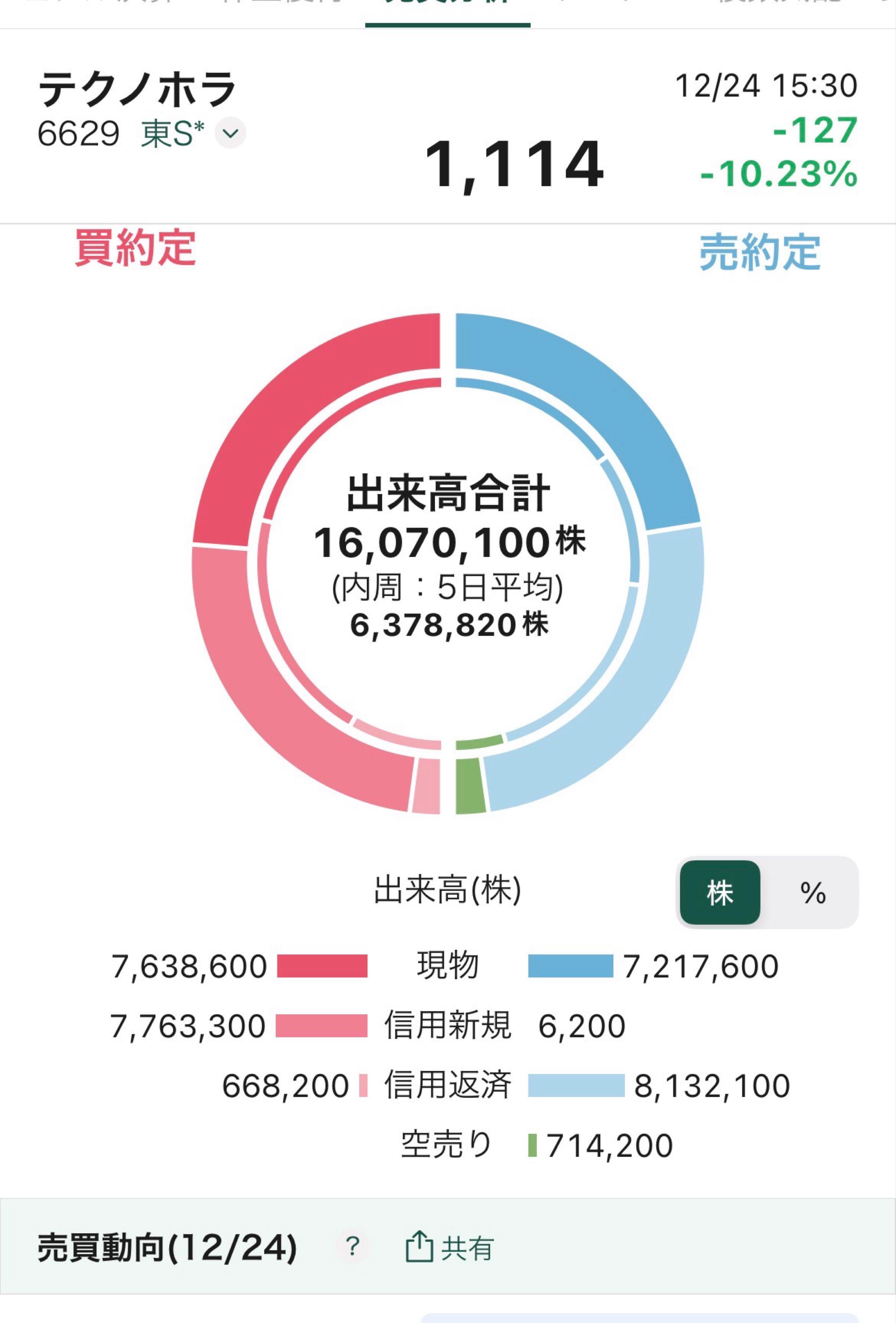The width and height of the screenshot is (896, 1323).
Task: Expand the 東S* market dropdown chevron
Action: 230,134
